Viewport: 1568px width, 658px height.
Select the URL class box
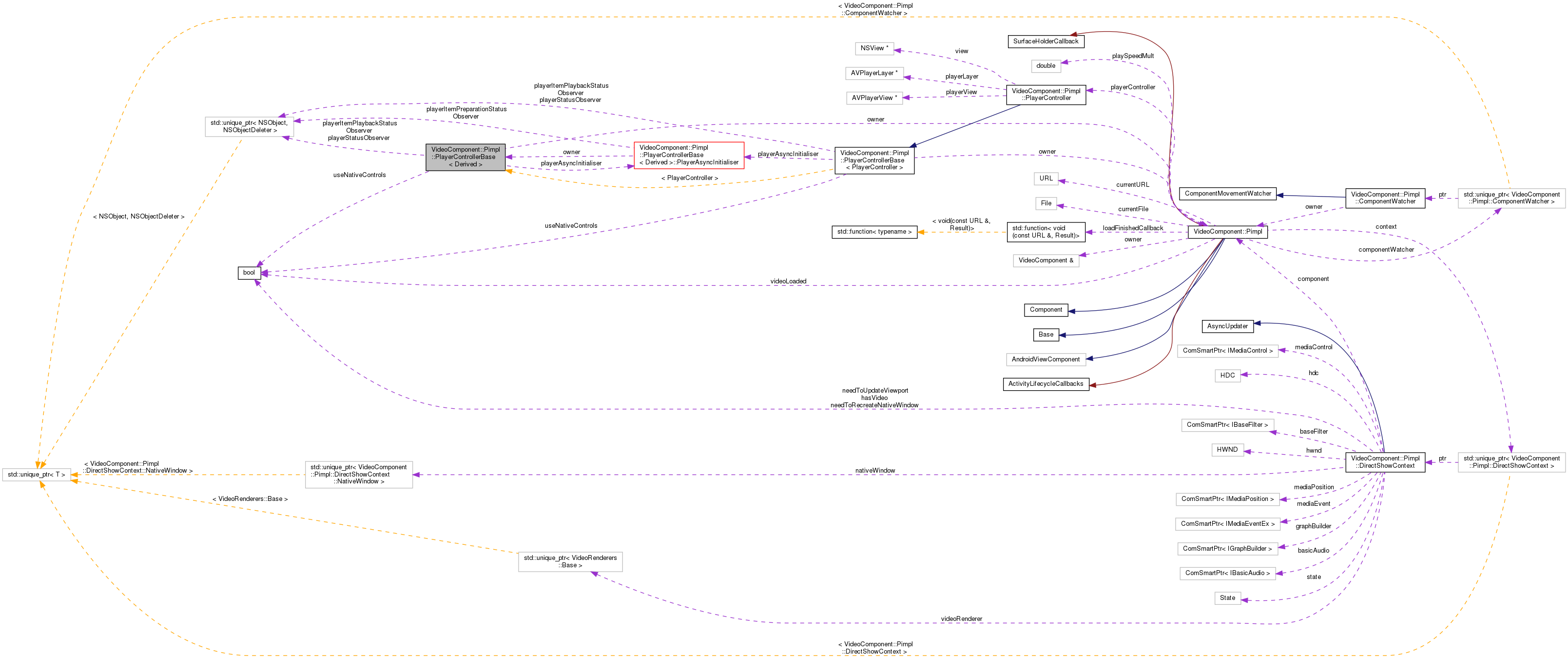pyautogui.click(x=1045, y=178)
